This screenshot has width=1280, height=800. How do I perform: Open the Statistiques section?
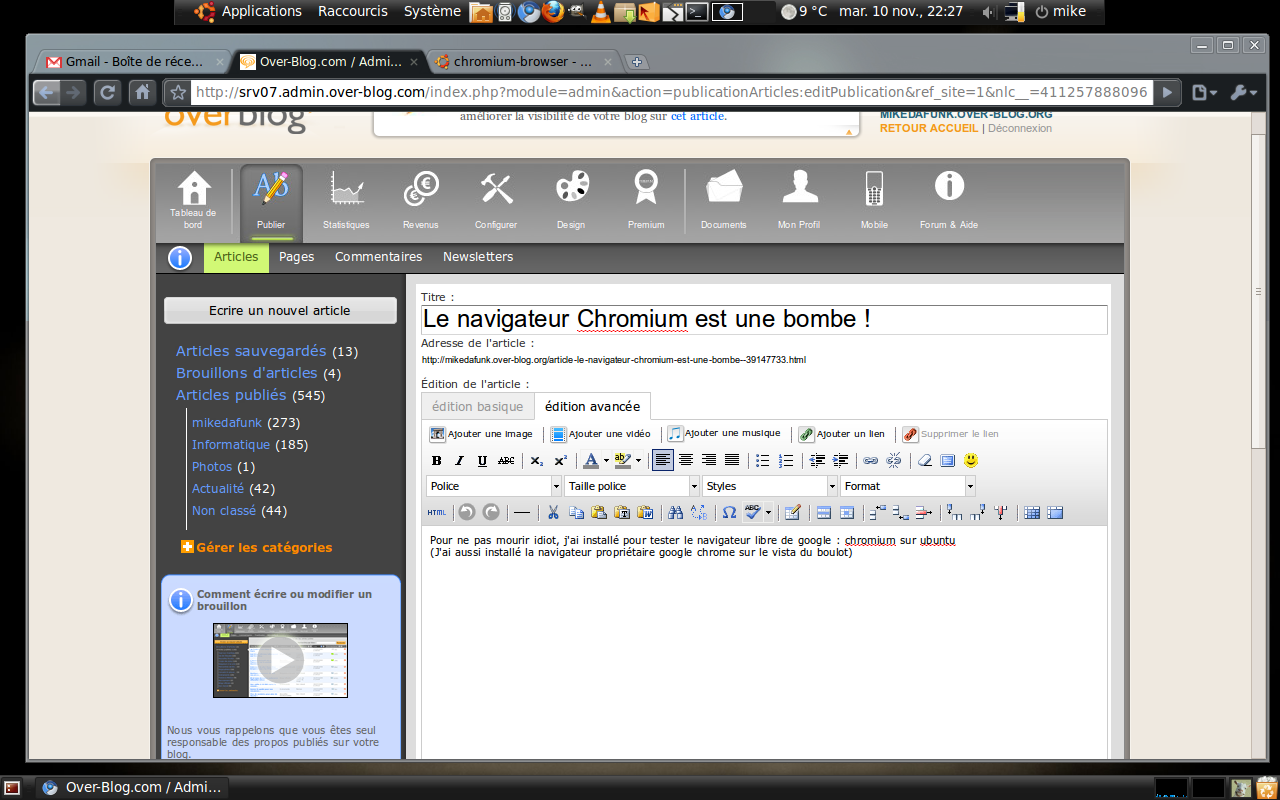click(x=346, y=200)
